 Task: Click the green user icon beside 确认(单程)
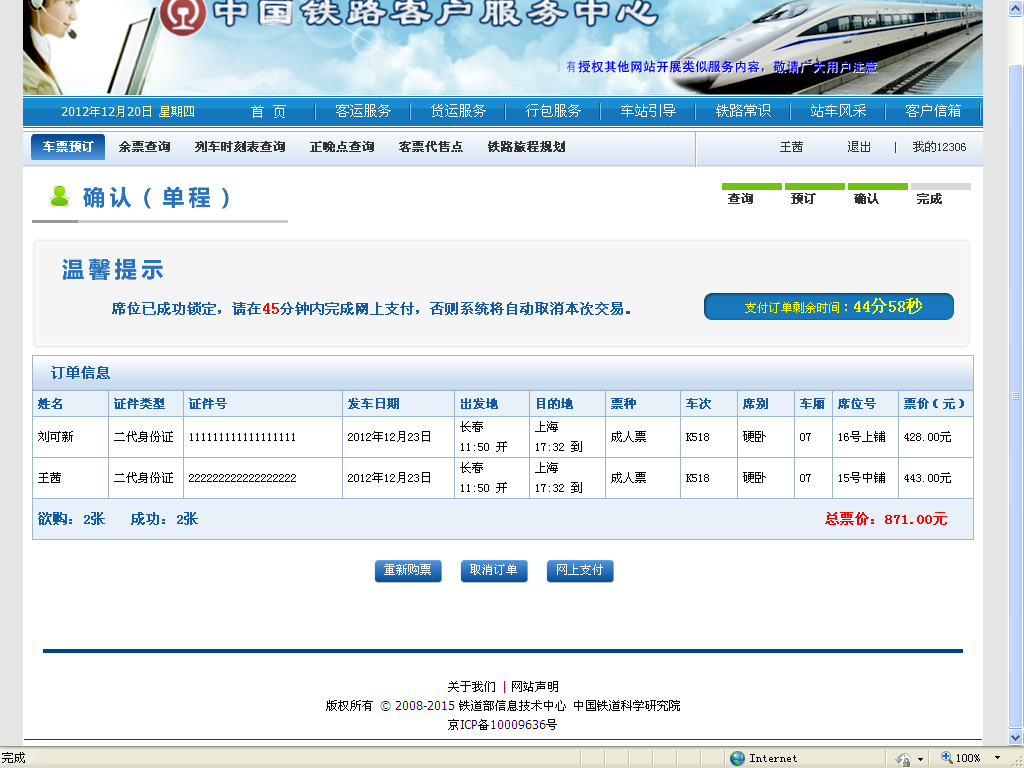pyautogui.click(x=59, y=197)
